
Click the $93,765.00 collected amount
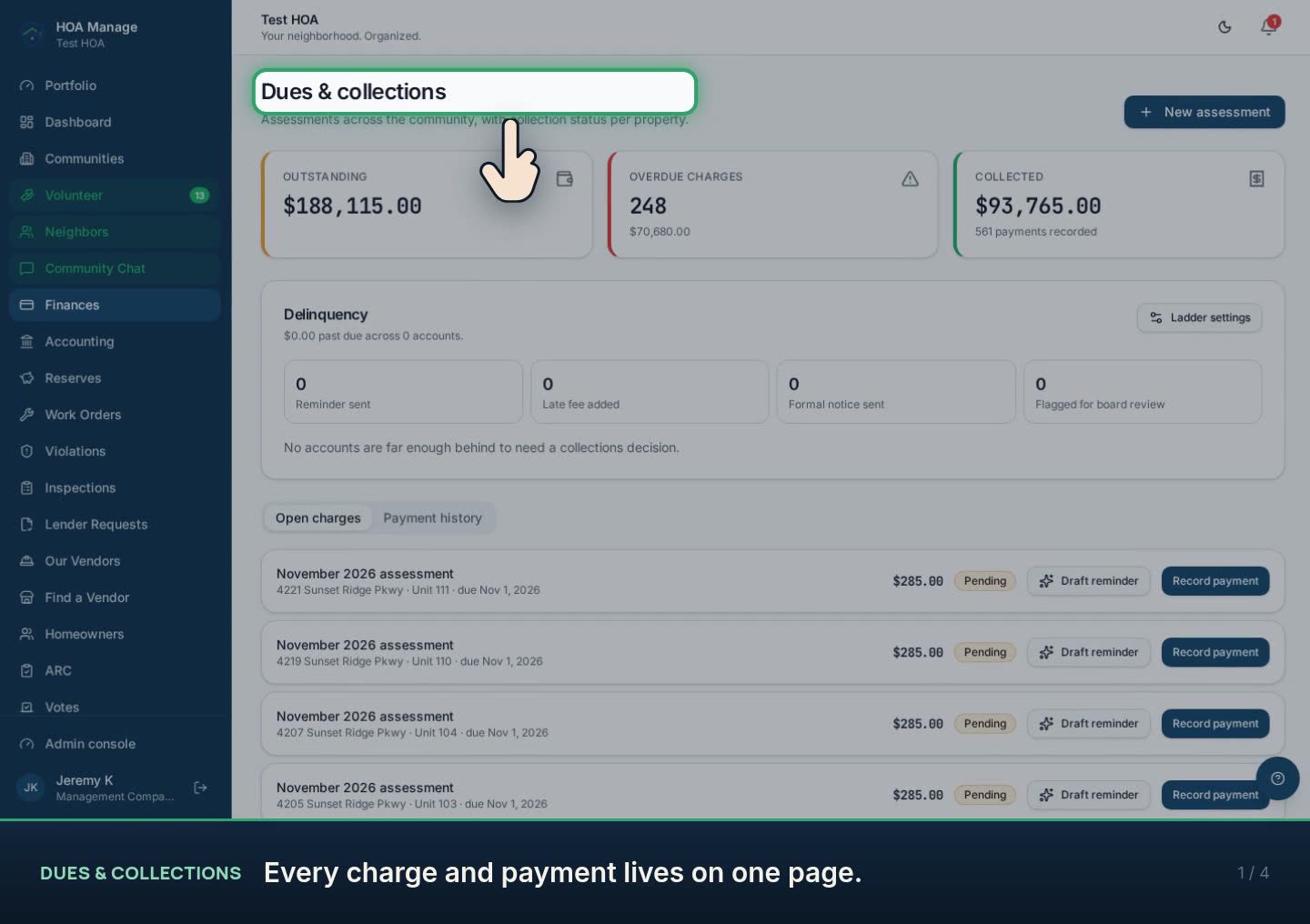point(1038,206)
